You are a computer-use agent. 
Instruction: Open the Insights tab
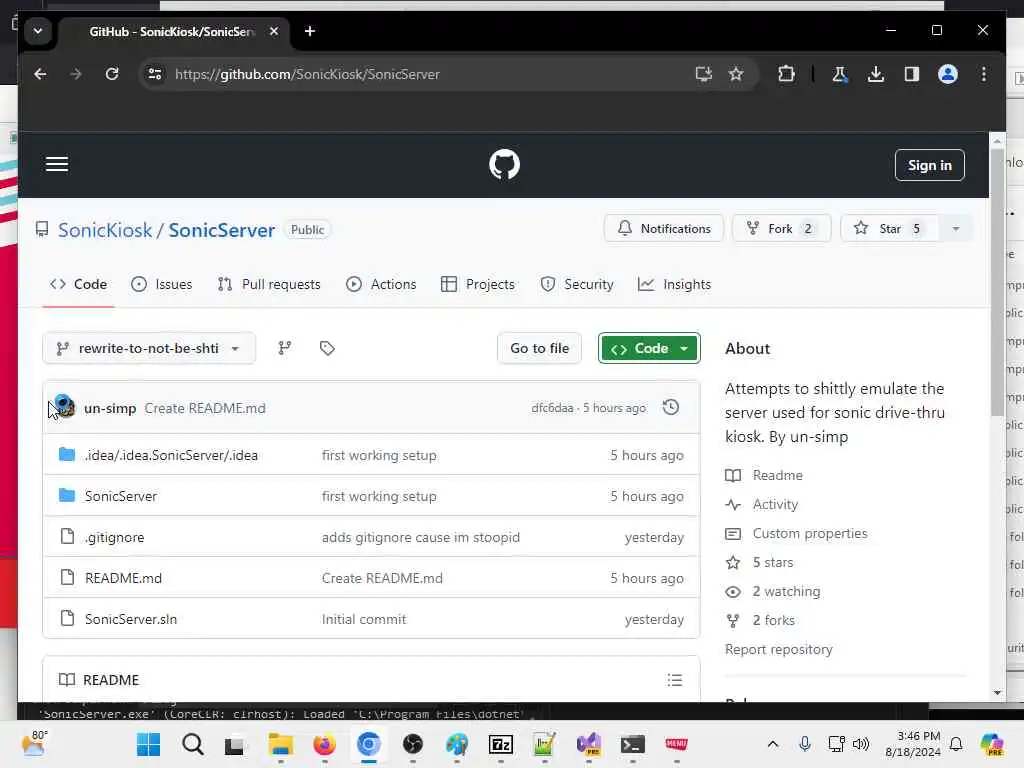click(674, 284)
